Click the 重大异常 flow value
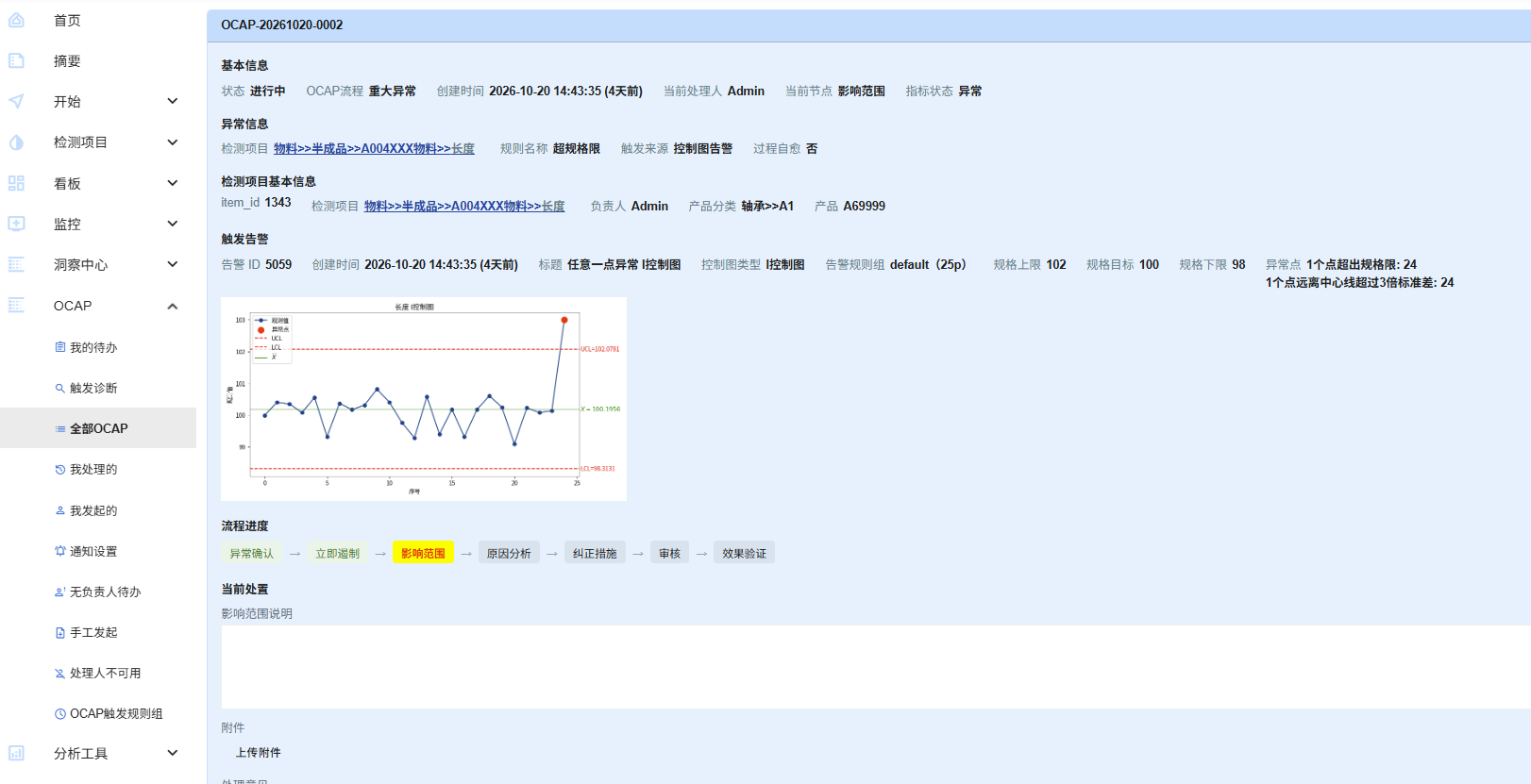This screenshot has height=784, width=1531. click(x=392, y=92)
